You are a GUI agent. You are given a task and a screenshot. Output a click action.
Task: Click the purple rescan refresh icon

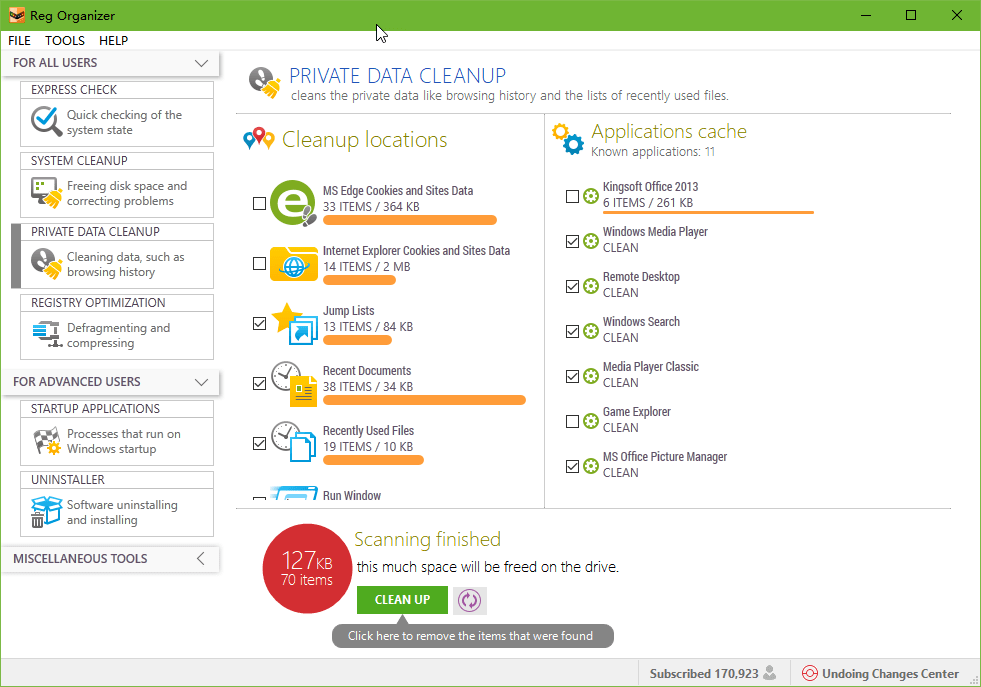click(x=469, y=600)
